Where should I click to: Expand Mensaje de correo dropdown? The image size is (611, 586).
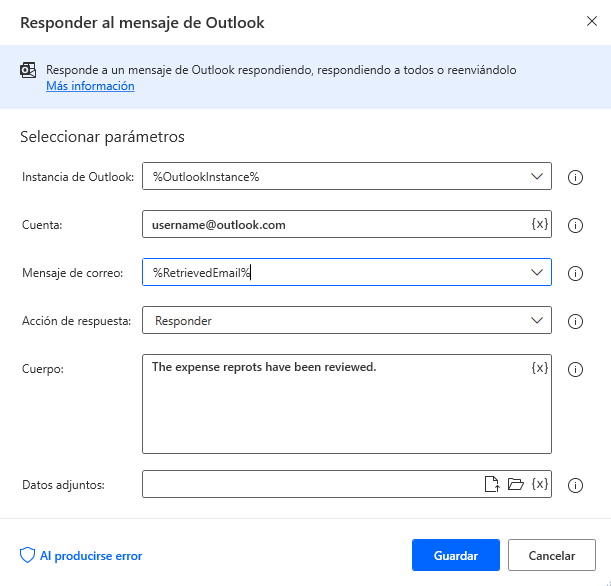pyautogui.click(x=537, y=272)
